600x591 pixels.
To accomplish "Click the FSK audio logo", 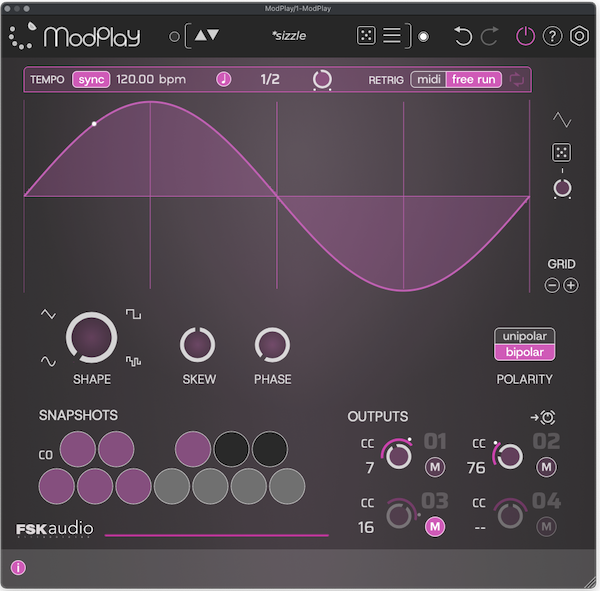I will click(x=54, y=529).
